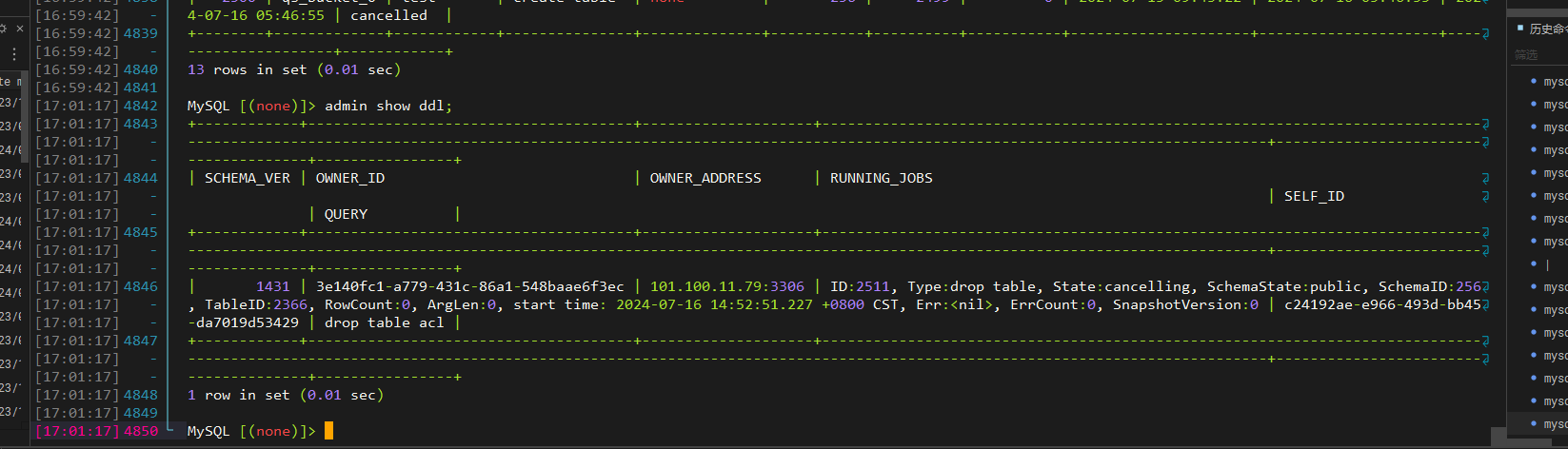
Task: Click line number 4842 in the gutter
Action: tap(140, 106)
